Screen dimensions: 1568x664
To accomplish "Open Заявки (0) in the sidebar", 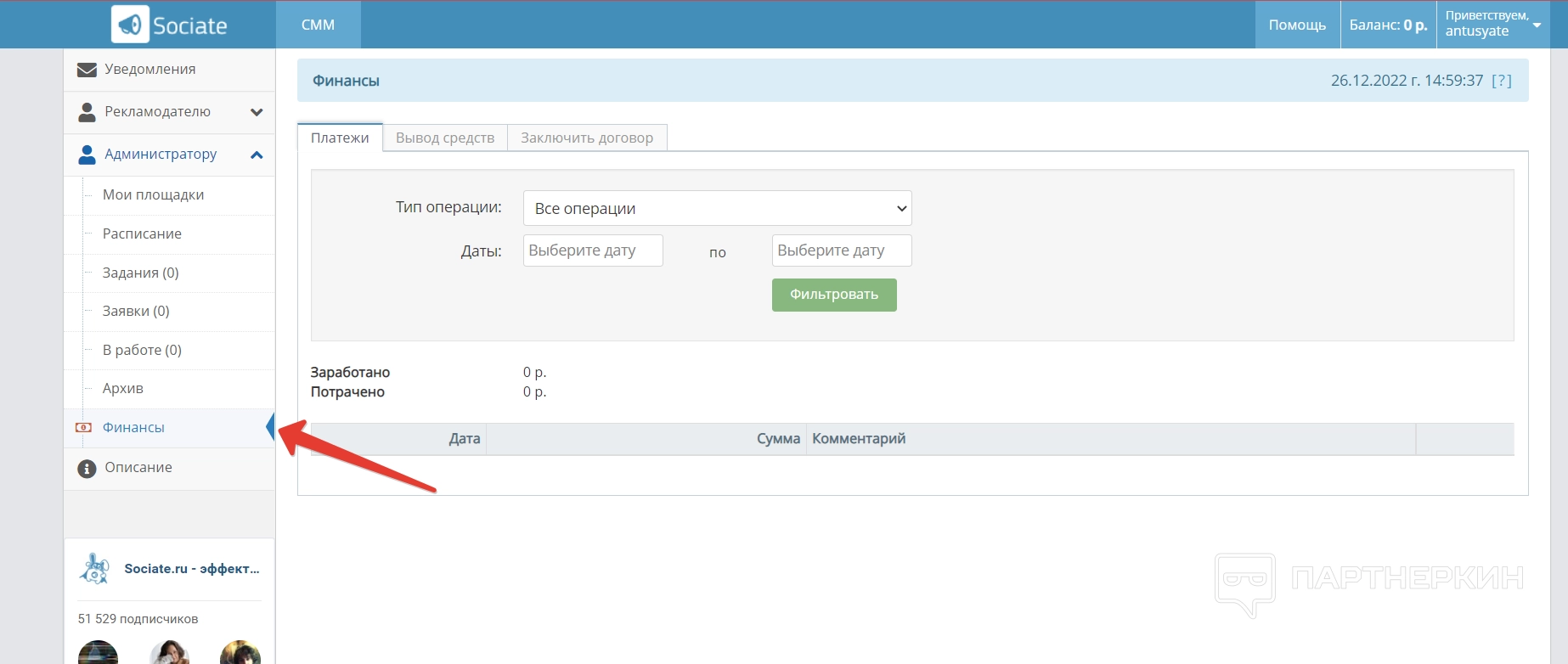I will (136, 312).
